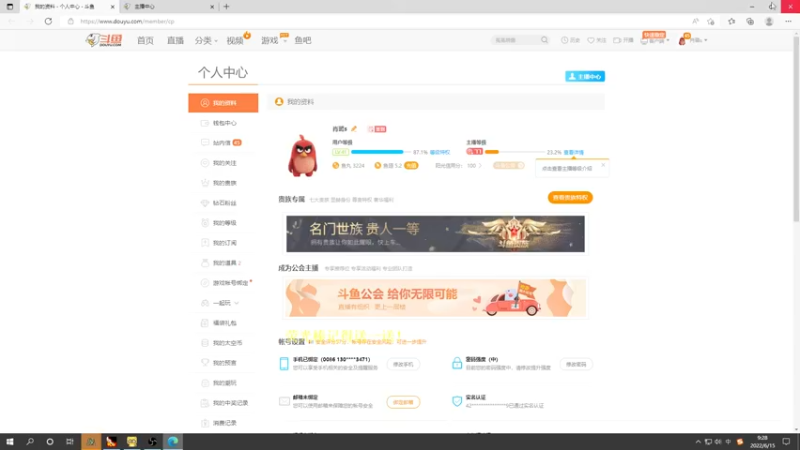800x450 pixels.
Task: Open 我的关注 in the sidebar
Action: click(x=223, y=163)
